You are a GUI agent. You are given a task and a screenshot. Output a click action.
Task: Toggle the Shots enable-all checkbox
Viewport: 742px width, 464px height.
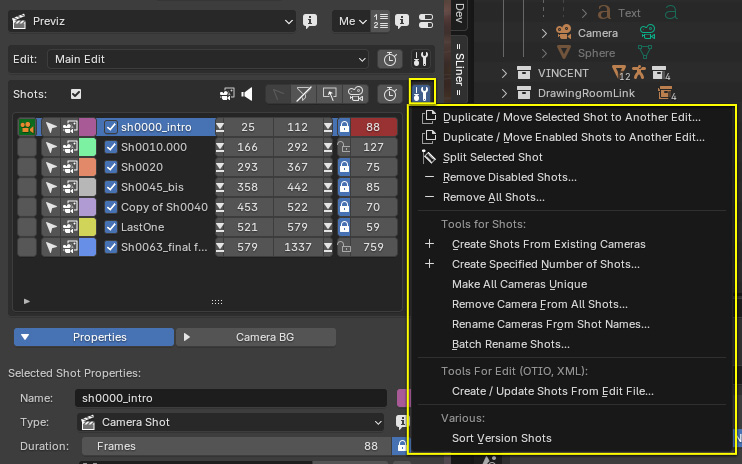[76, 94]
